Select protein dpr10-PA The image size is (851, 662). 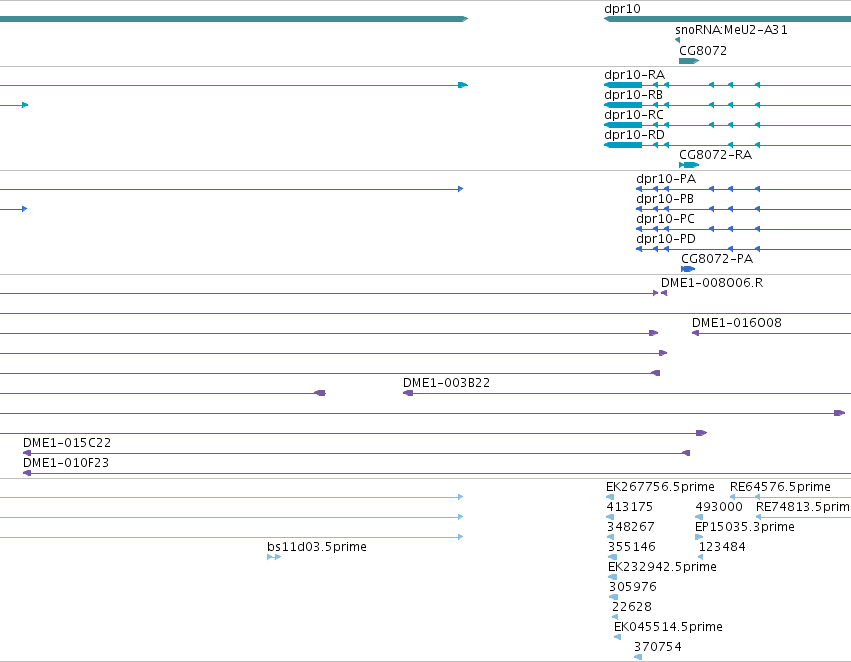coord(743,189)
